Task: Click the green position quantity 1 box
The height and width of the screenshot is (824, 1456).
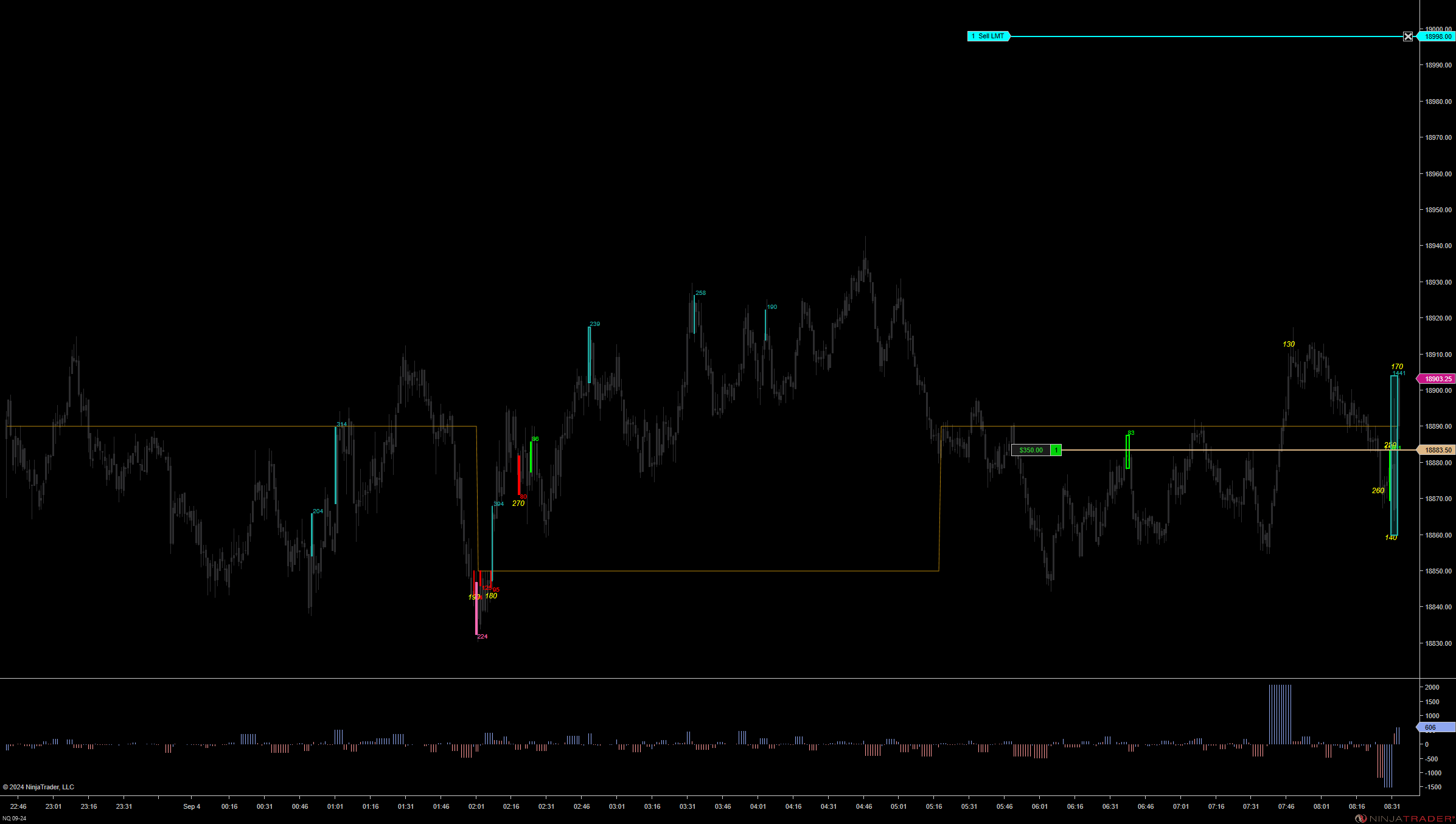Action: point(1056,450)
